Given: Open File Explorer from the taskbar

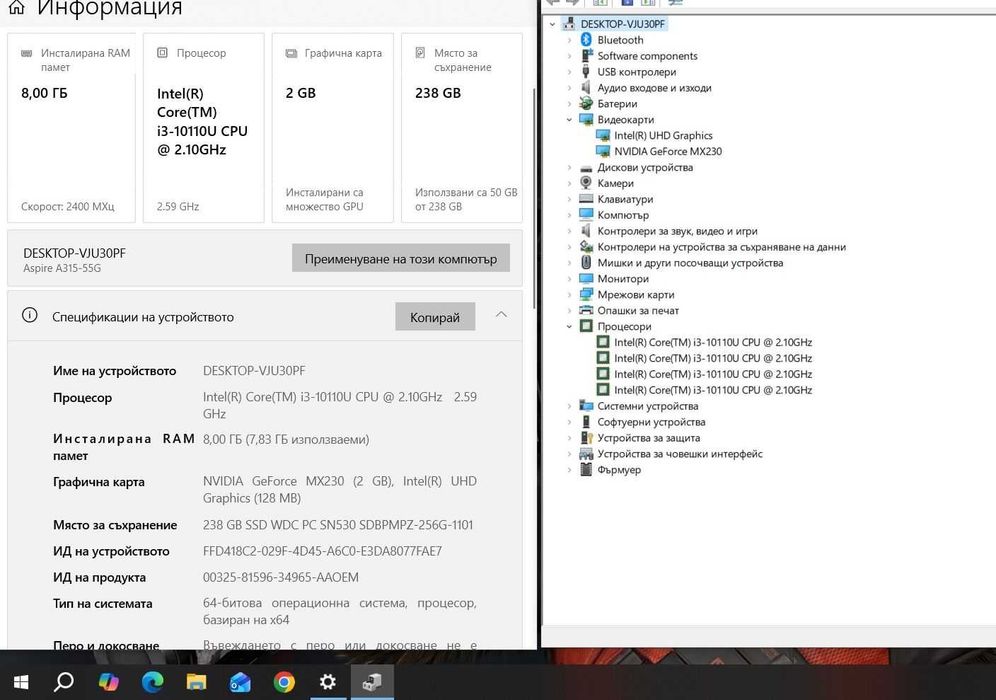Looking at the screenshot, I should click(x=196, y=682).
